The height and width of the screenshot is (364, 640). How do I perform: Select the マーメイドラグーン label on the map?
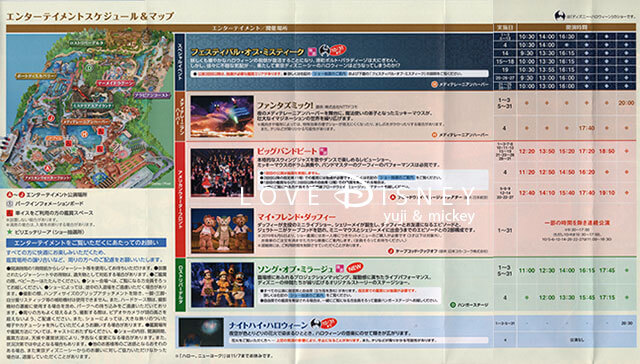pos(116,83)
